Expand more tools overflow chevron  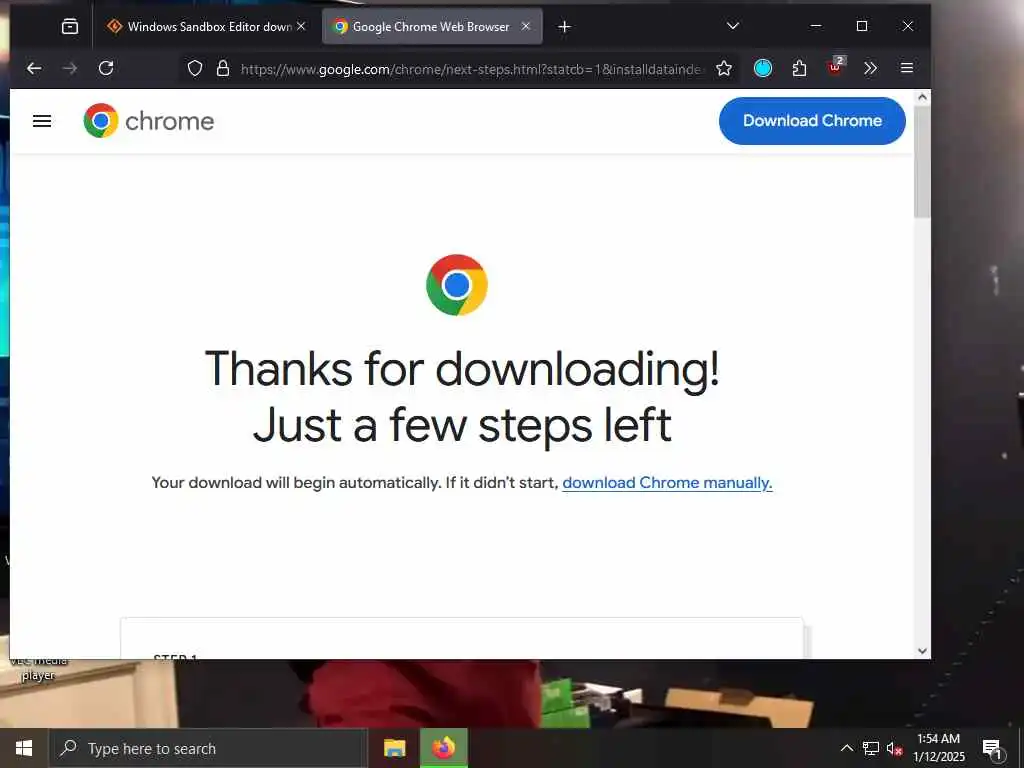[x=871, y=68]
